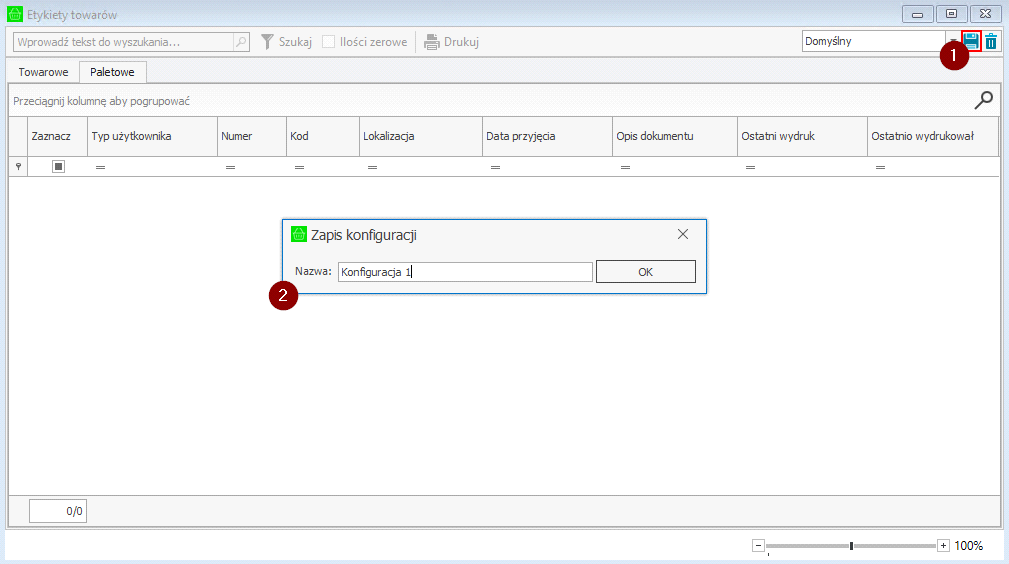The image size is (1009, 564).
Task: Click the Nazwa configuration name field
Action: [x=465, y=272]
